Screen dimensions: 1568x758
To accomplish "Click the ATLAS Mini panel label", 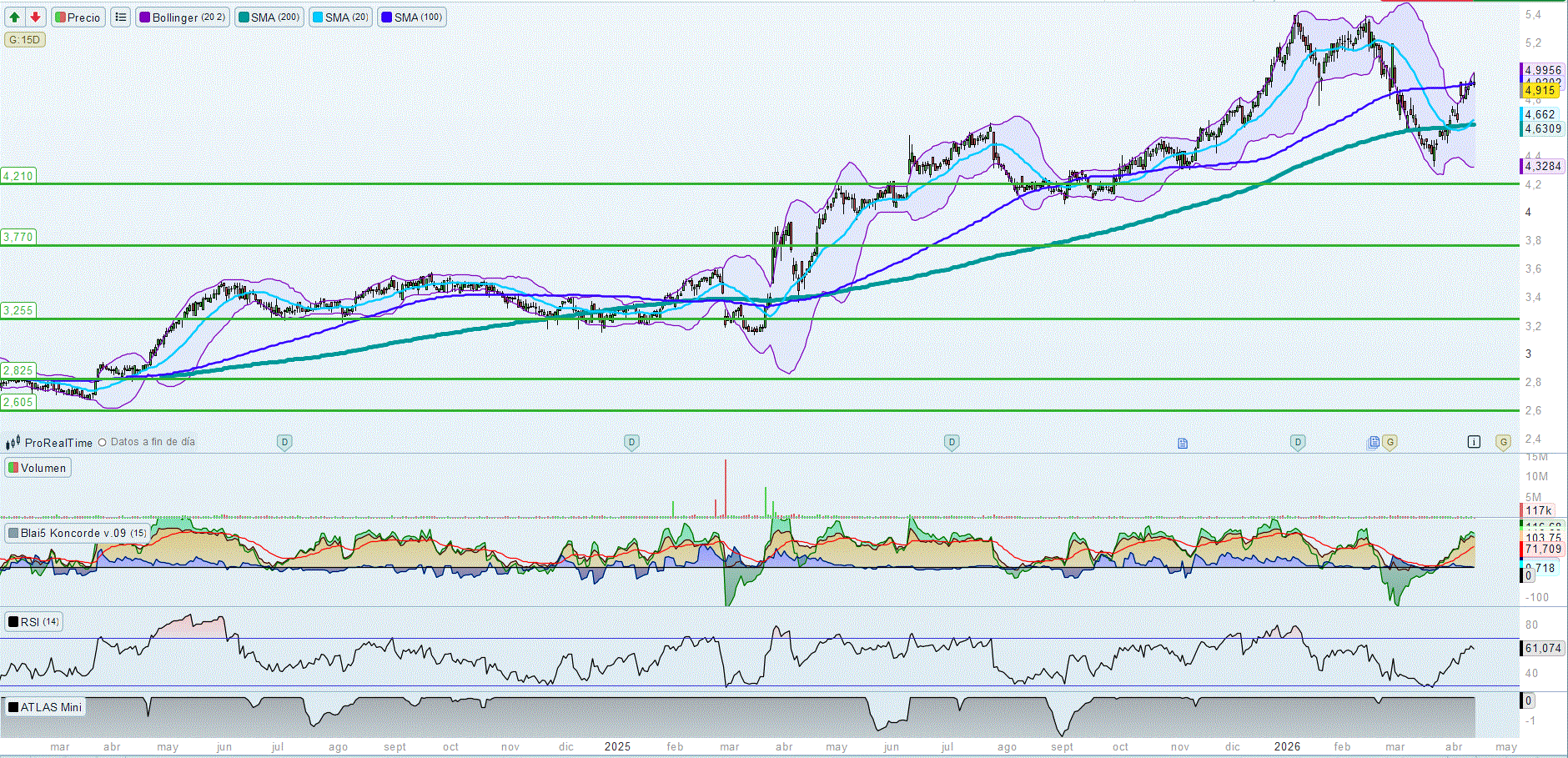I will pyautogui.click(x=46, y=707).
